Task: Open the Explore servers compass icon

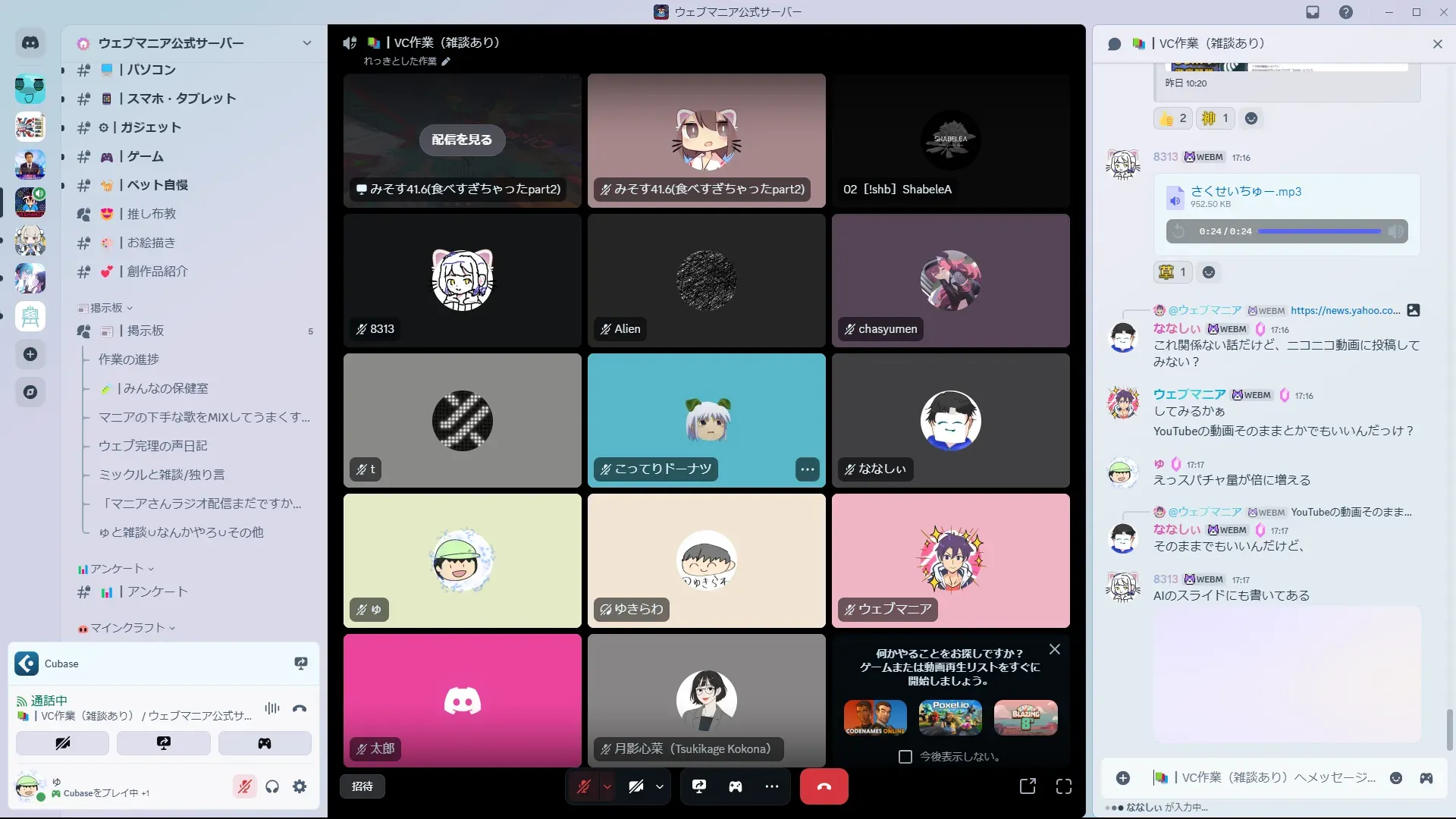Action: tap(30, 392)
